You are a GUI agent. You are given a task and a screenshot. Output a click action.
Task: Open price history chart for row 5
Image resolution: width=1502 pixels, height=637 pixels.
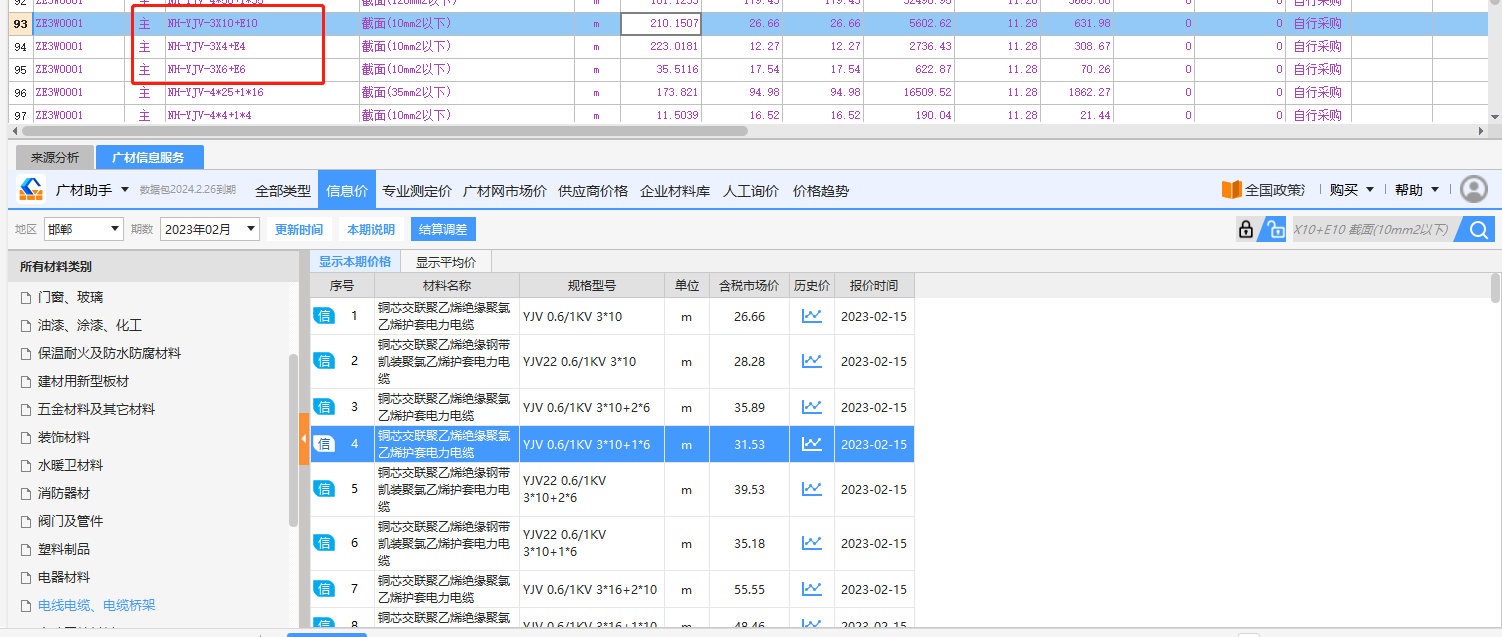point(811,489)
